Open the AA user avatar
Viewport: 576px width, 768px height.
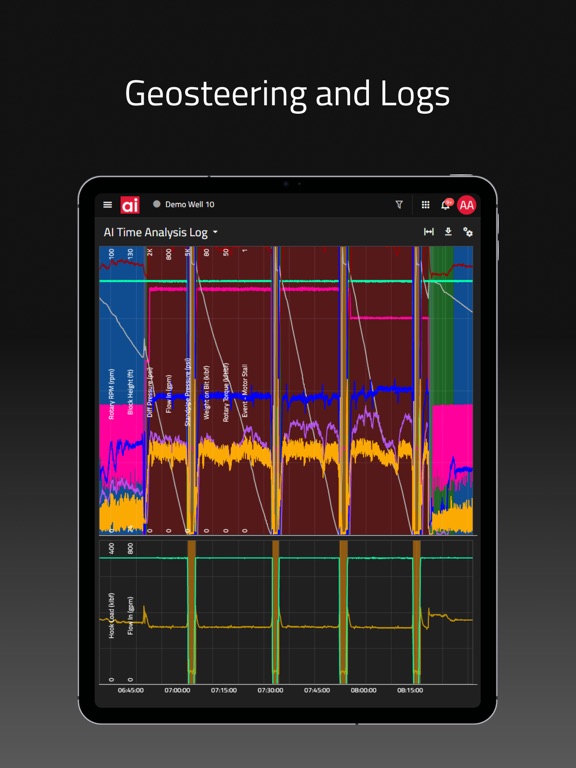(466, 205)
